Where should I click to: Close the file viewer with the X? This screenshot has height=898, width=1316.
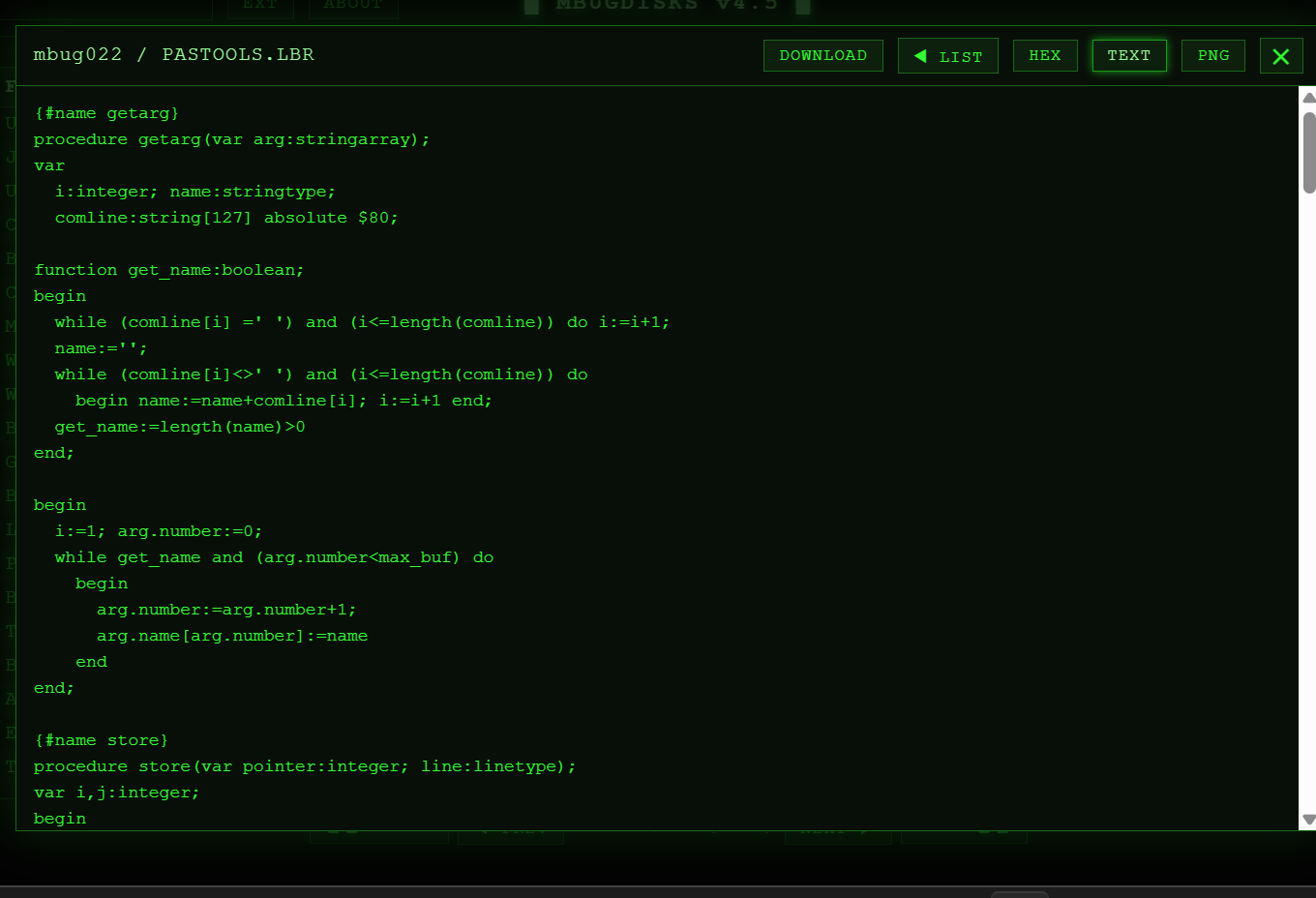coord(1281,56)
